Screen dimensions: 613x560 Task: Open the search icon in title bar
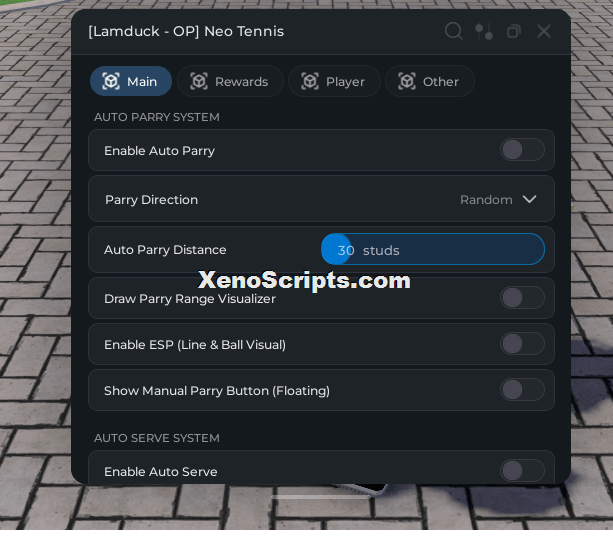point(453,31)
